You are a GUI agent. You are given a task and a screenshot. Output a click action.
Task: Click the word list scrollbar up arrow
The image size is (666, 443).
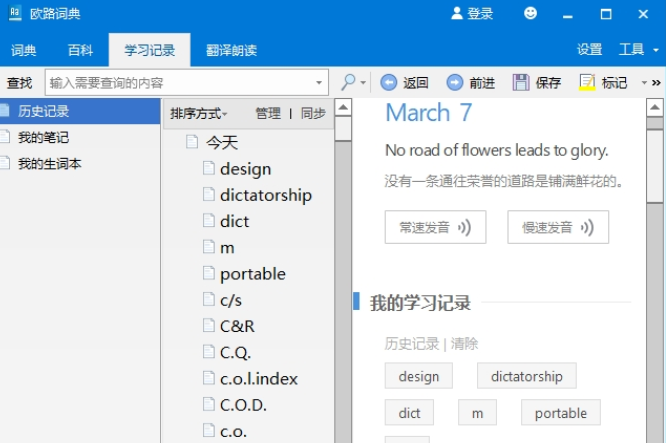pyautogui.click(x=342, y=108)
